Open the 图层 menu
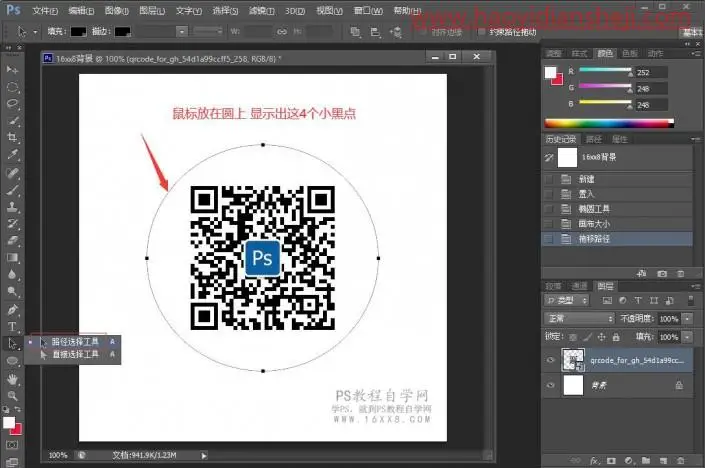The width and height of the screenshot is (705, 468). (152, 10)
